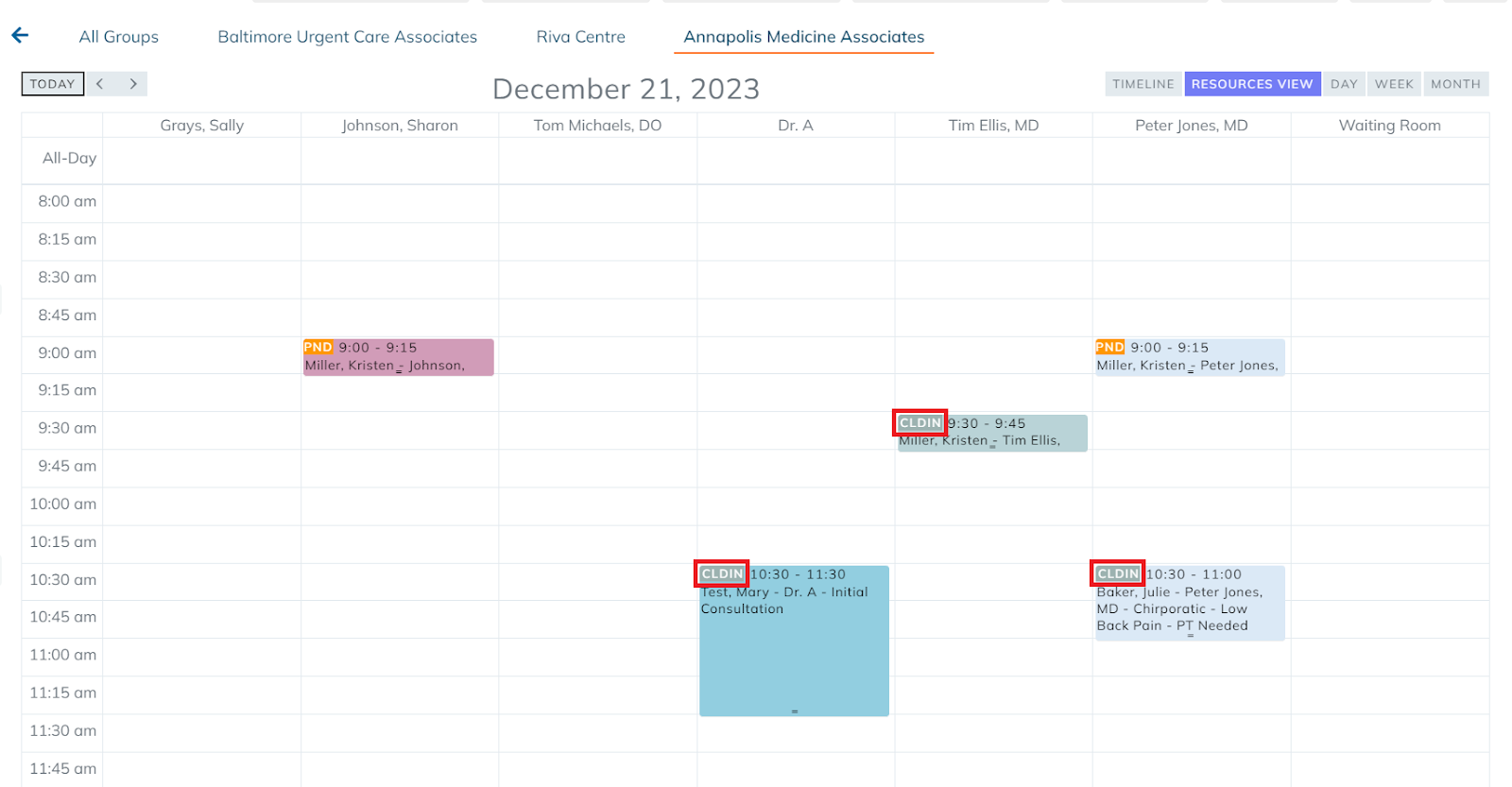Click the Waiting Room column header

[1389, 126]
